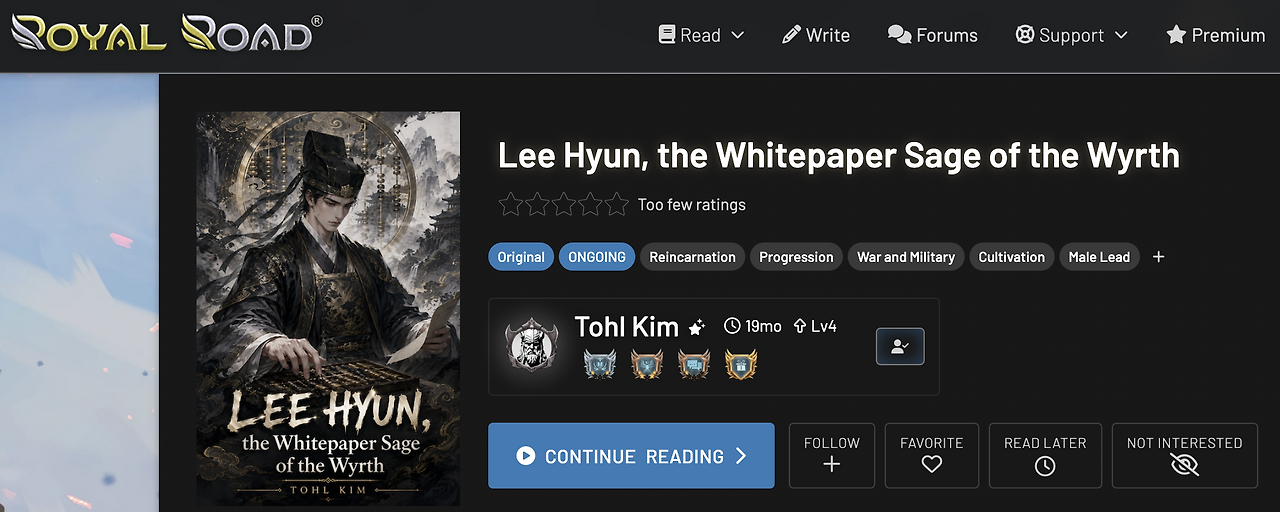Screen dimensions: 1280x512
Task: Open the Reincarnation tag
Action: 692,257
